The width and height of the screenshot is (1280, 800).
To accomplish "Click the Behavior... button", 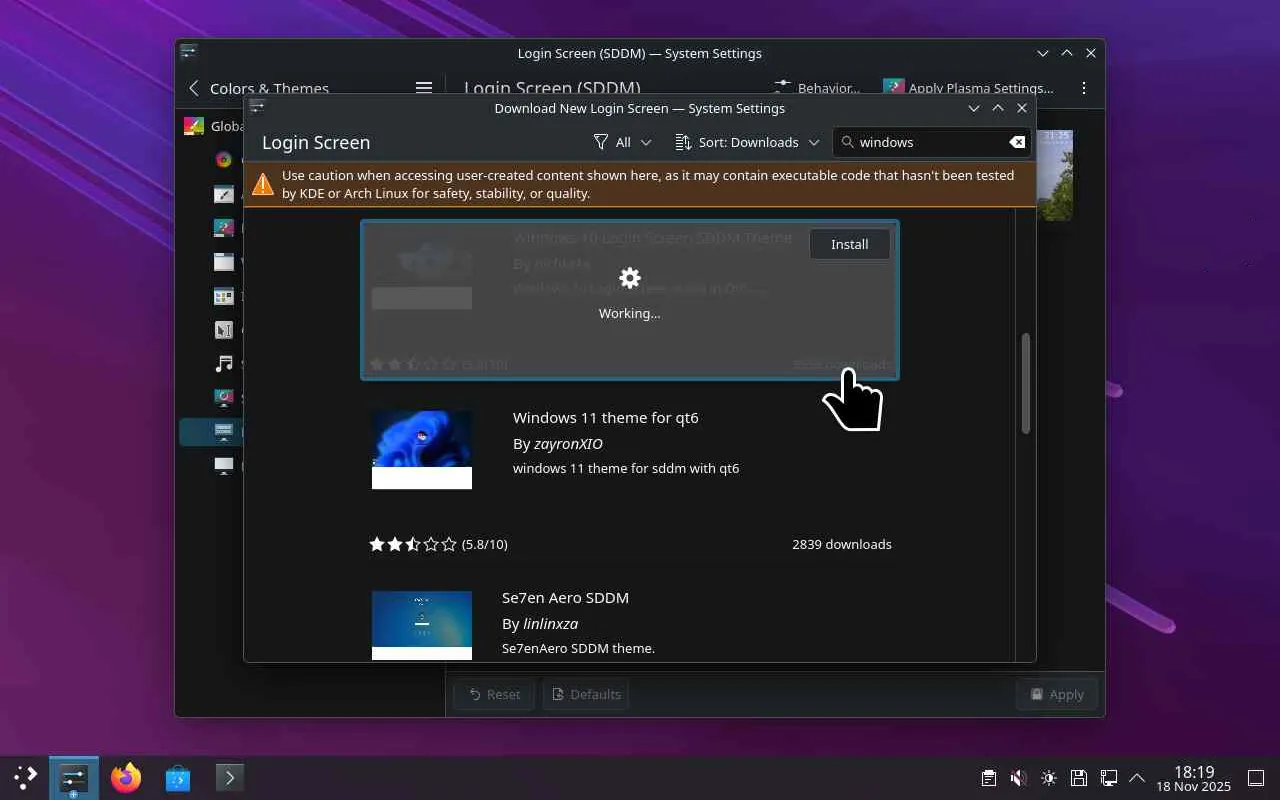I will tap(817, 88).
